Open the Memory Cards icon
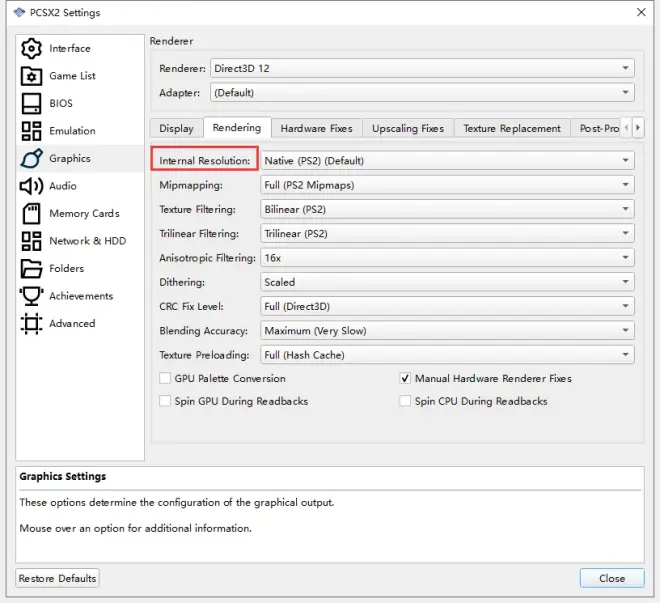660x603 pixels. point(32,213)
